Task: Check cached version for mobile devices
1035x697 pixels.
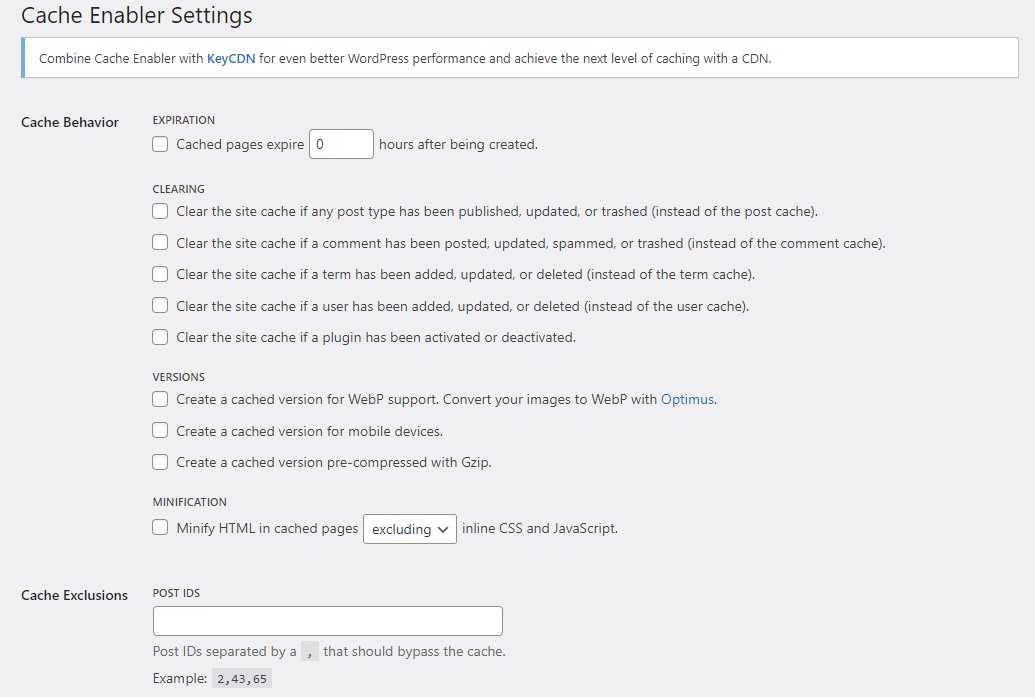Action: 160,430
